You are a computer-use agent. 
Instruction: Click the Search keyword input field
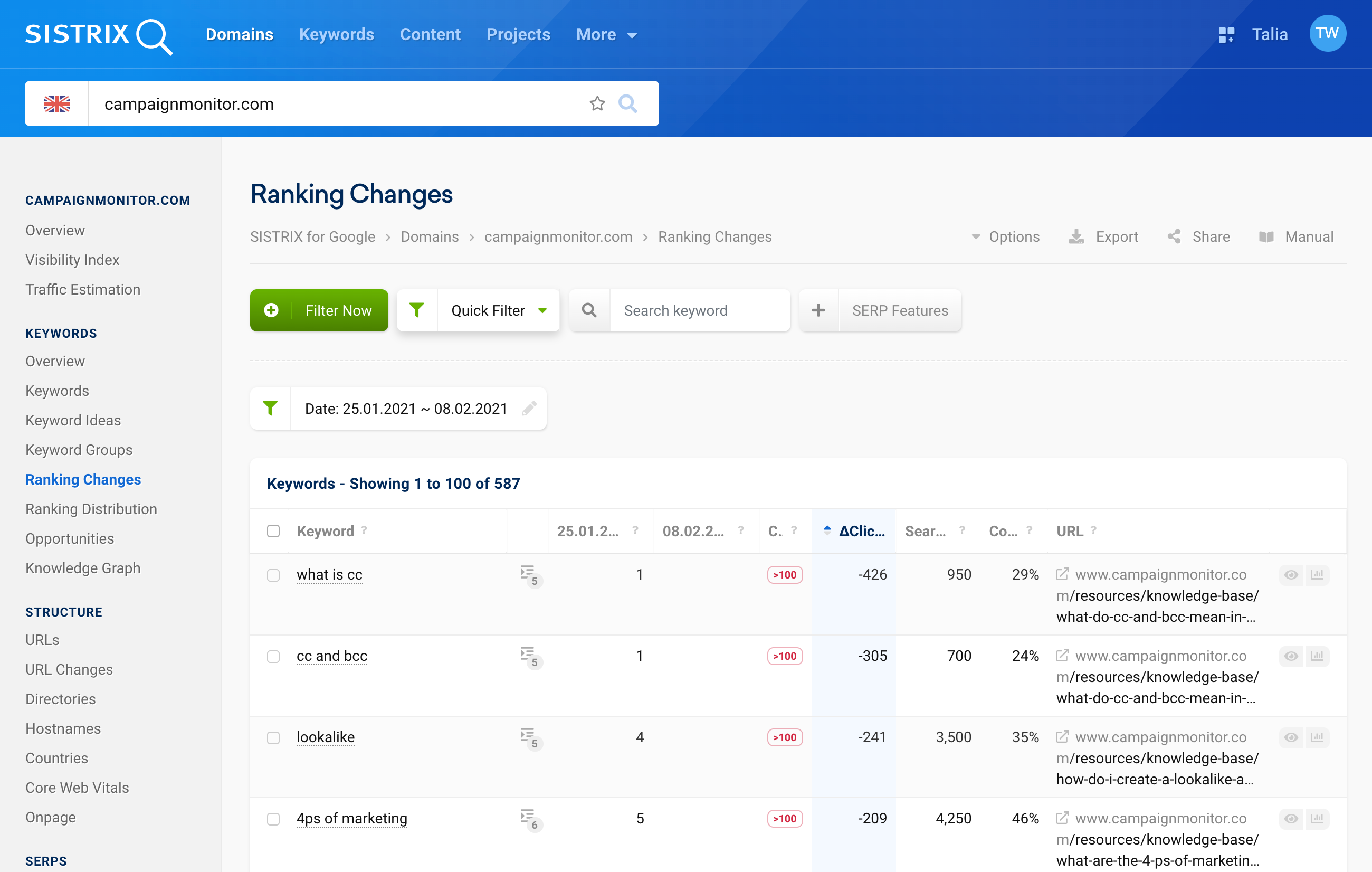[700, 310]
